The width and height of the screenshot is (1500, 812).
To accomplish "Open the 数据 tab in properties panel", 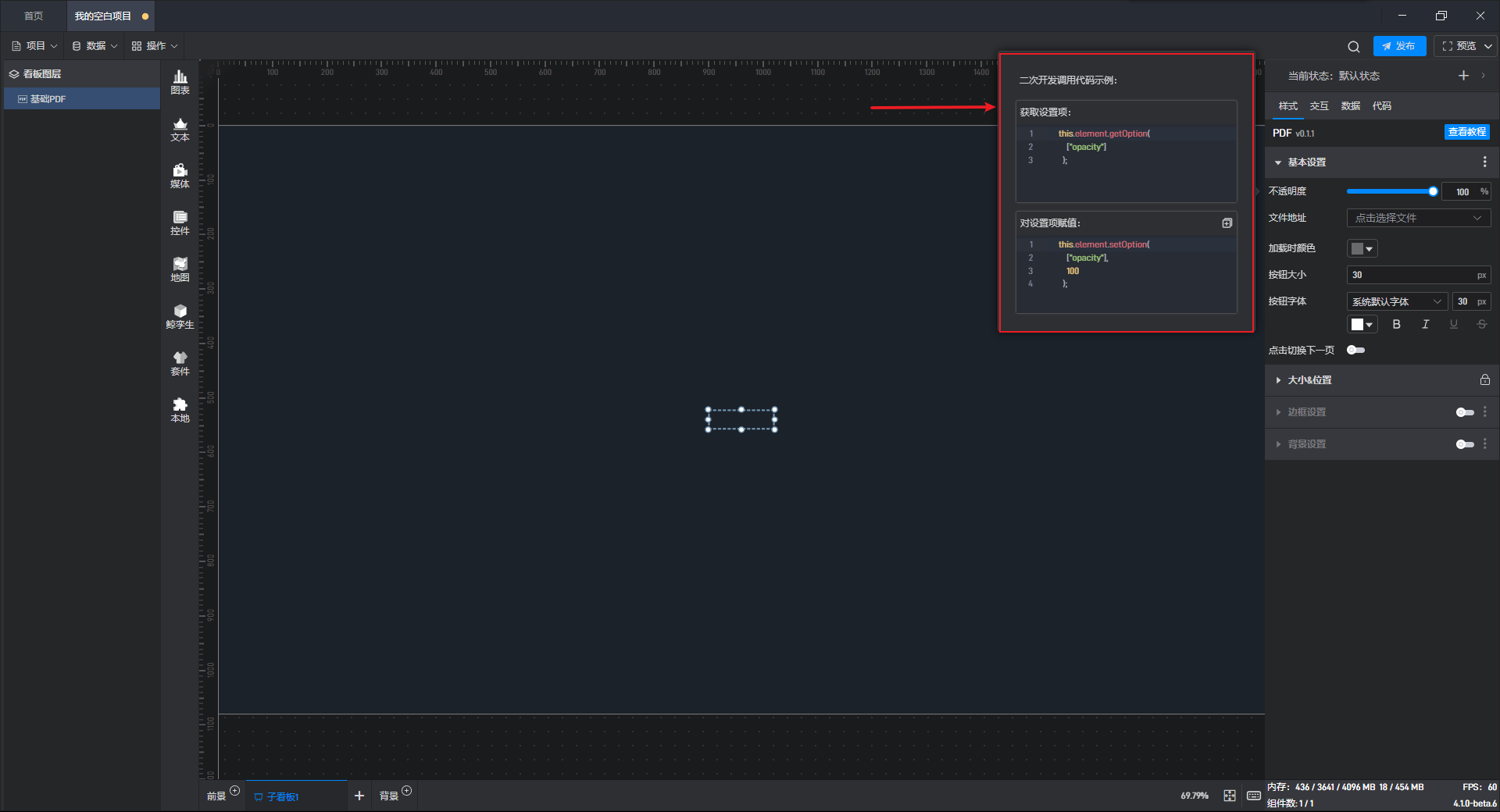I will click(1350, 106).
